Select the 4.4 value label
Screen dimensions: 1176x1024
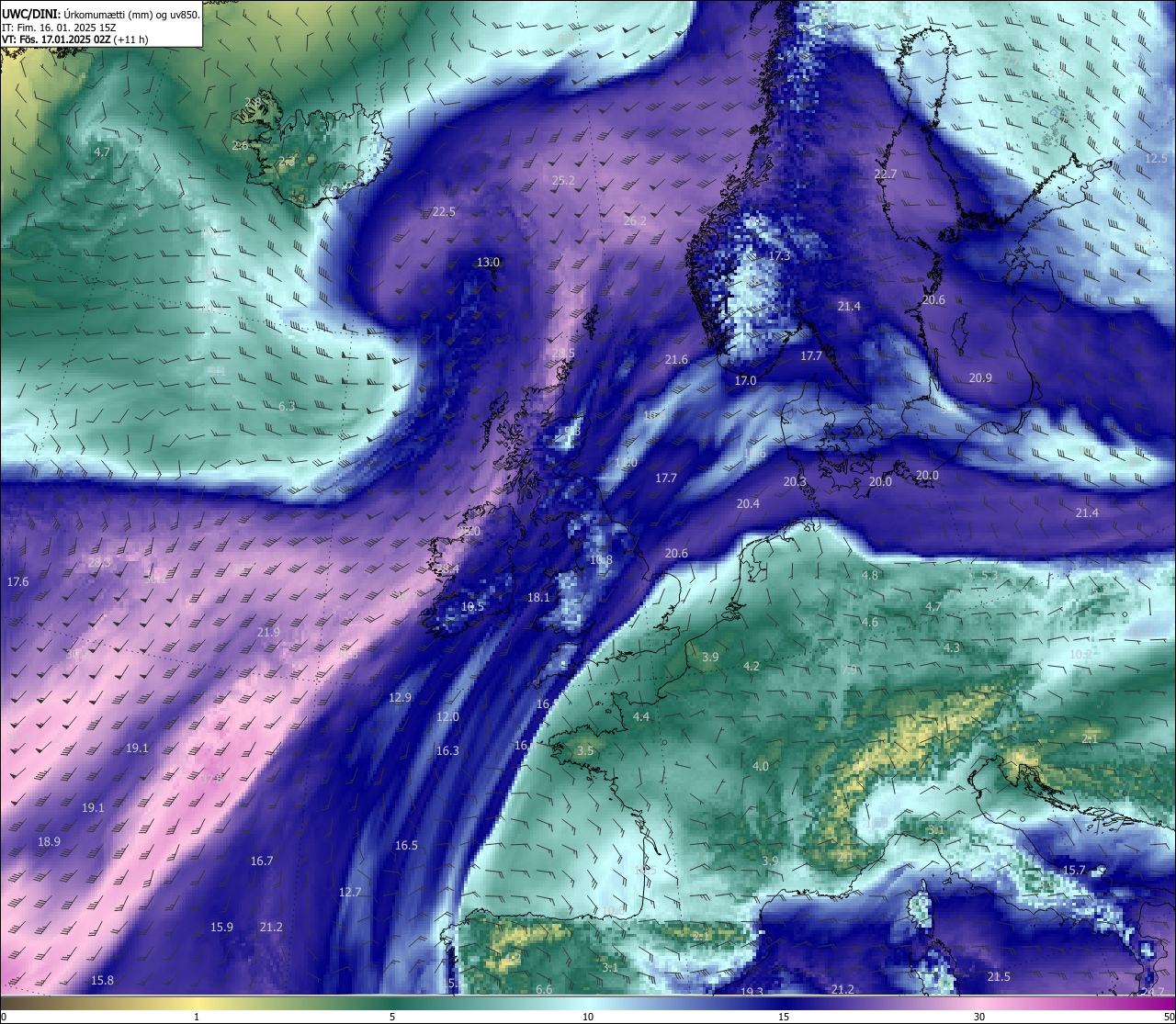click(641, 717)
